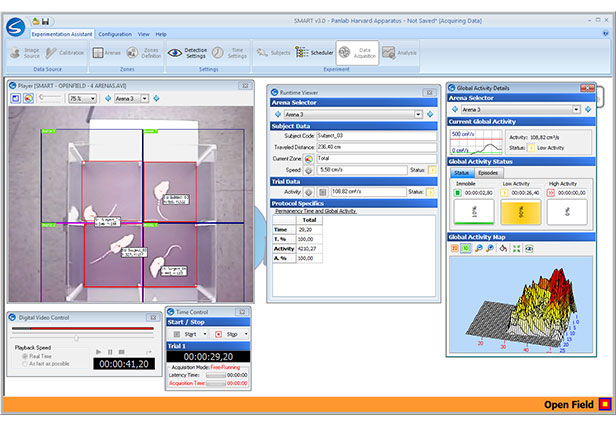This screenshot has height=424, width=616.
Task: Click the eye icon in Global Activity Map toolbar
Action: pyautogui.click(x=529, y=247)
